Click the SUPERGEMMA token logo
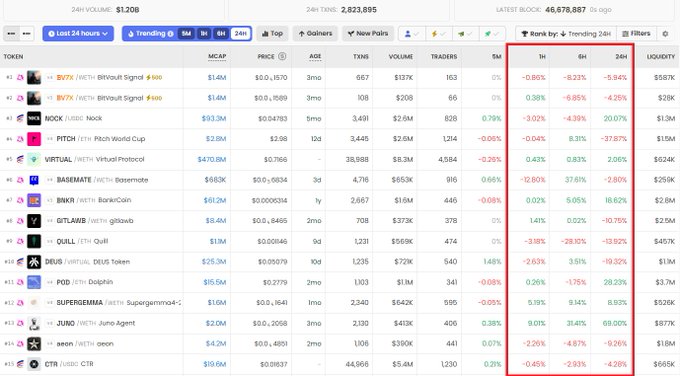680x376 pixels. (34, 303)
